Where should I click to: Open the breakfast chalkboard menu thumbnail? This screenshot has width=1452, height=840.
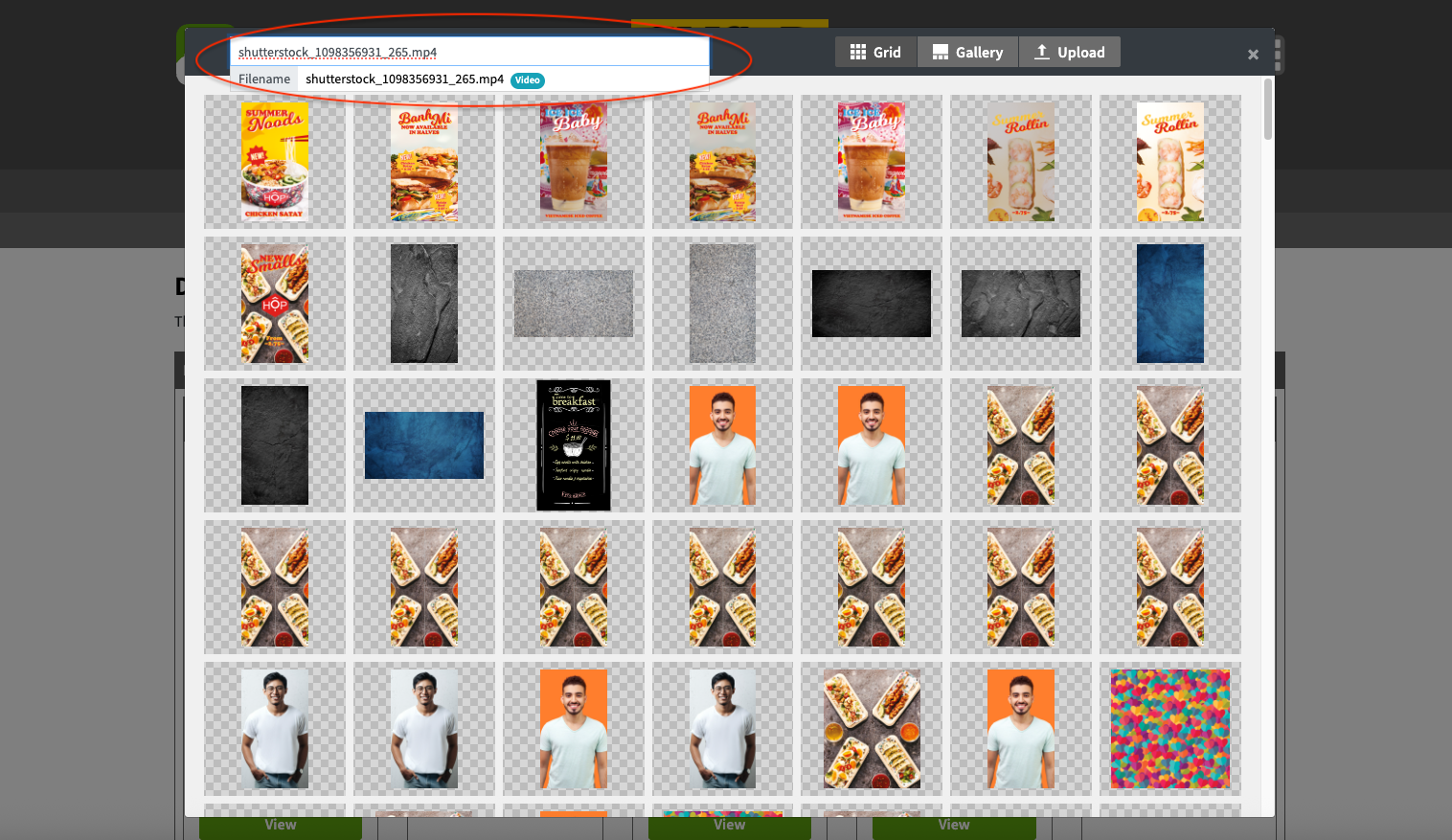574,445
